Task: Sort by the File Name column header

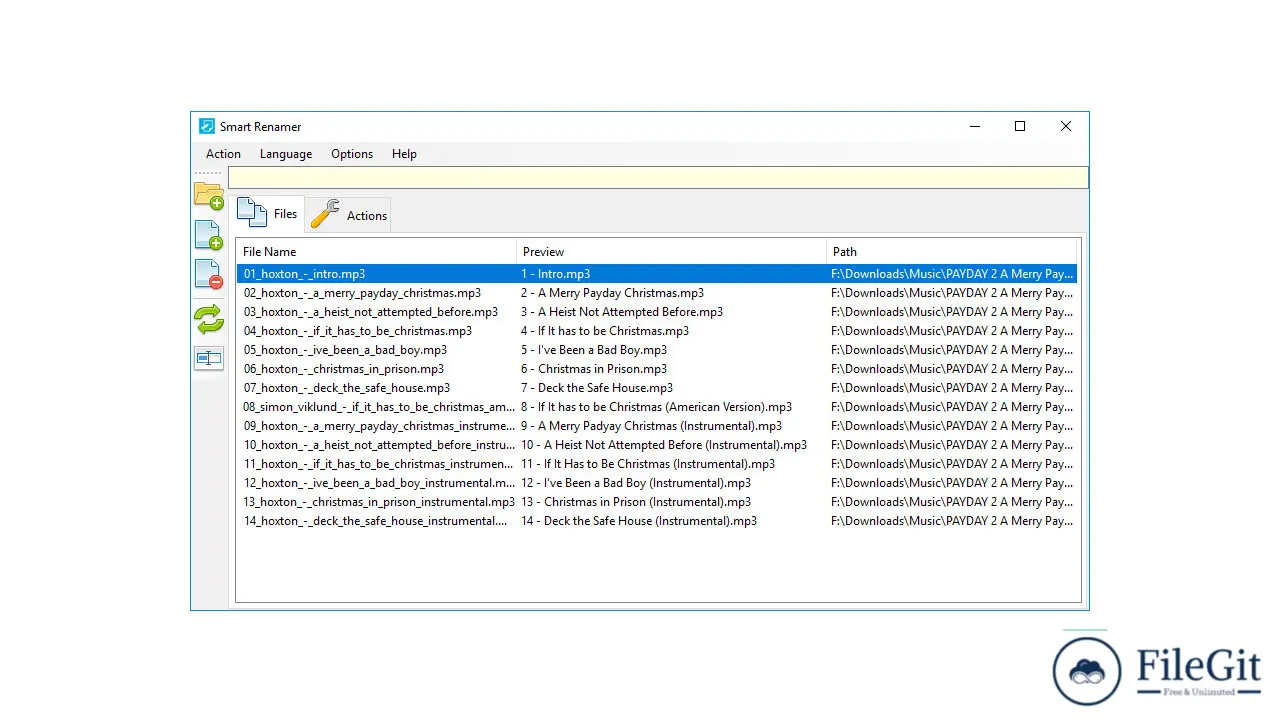Action: tap(376, 252)
